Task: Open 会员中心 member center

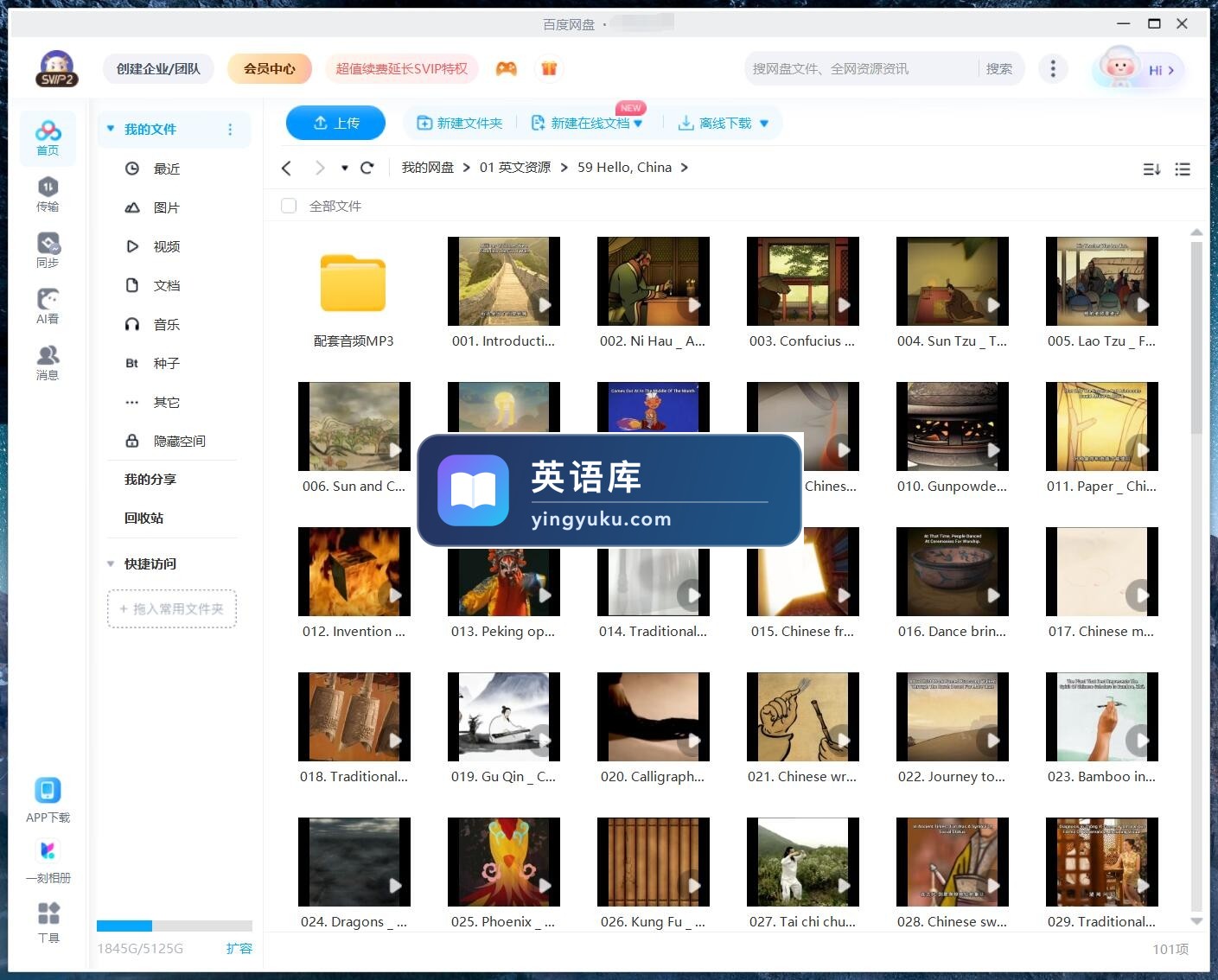Action: [270, 68]
